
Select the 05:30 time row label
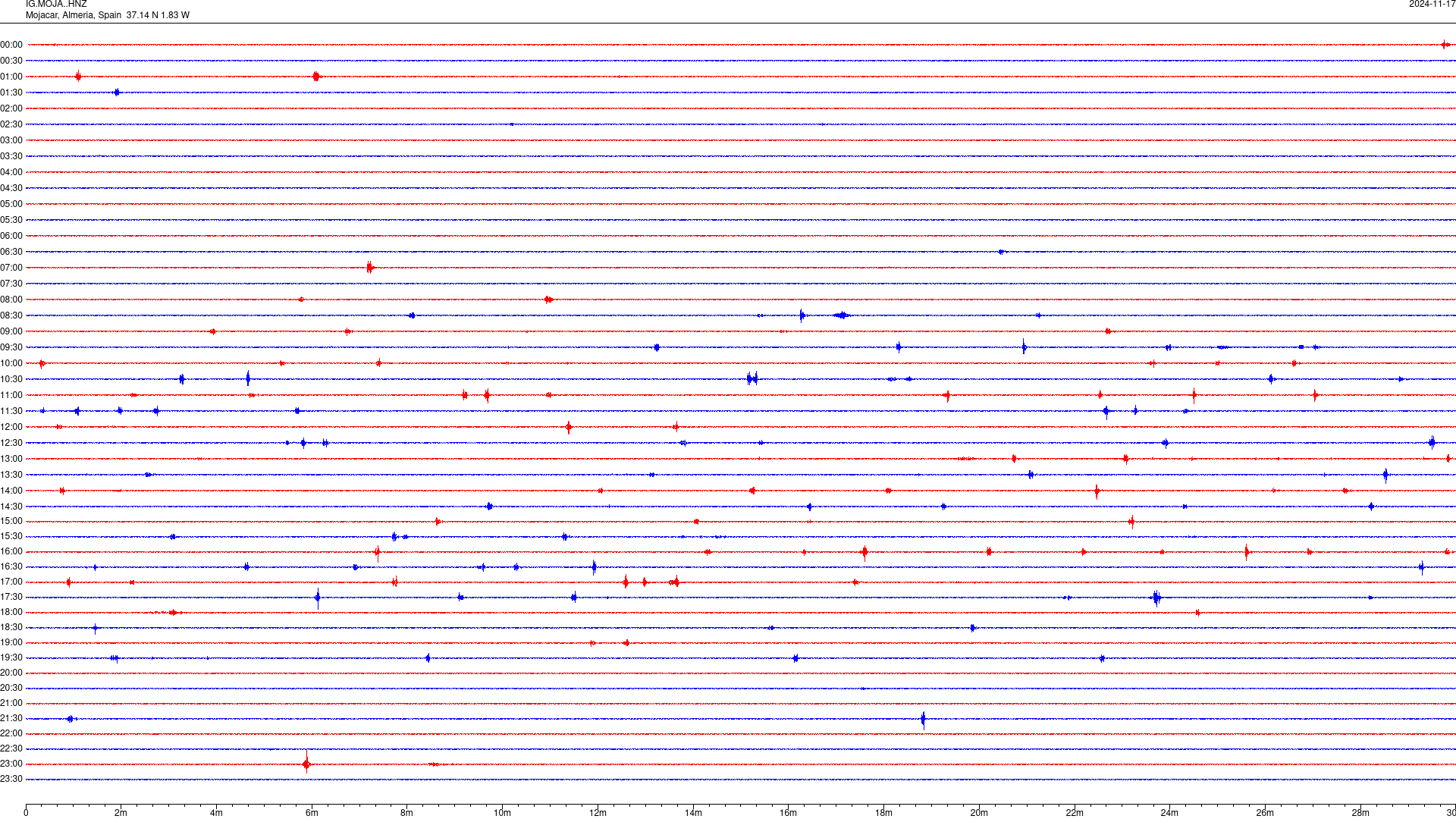click(11, 220)
